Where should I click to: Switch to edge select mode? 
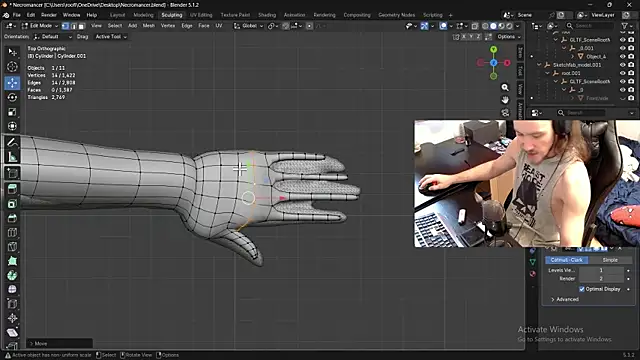click(73, 26)
